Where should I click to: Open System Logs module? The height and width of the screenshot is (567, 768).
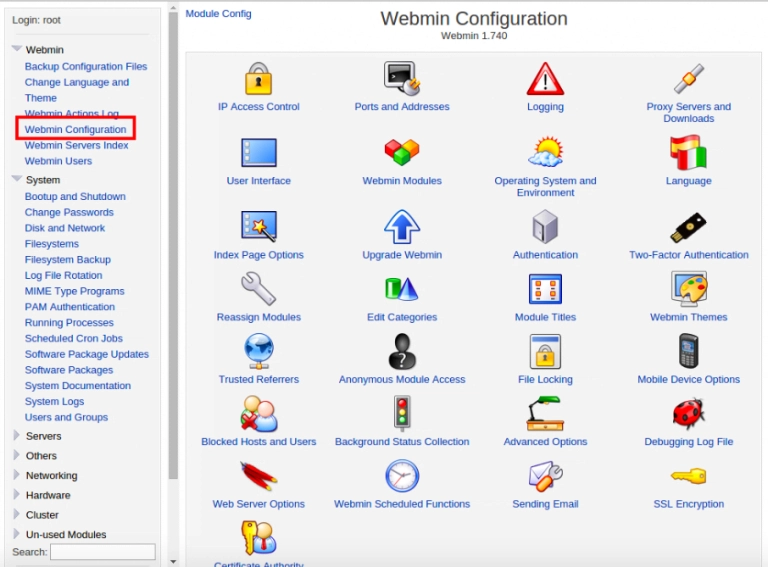pos(54,402)
